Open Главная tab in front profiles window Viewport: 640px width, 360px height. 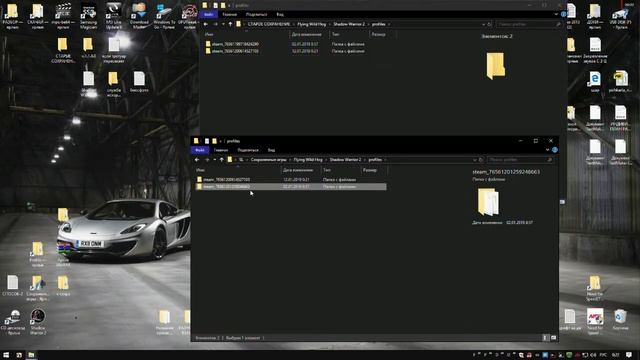coord(221,150)
